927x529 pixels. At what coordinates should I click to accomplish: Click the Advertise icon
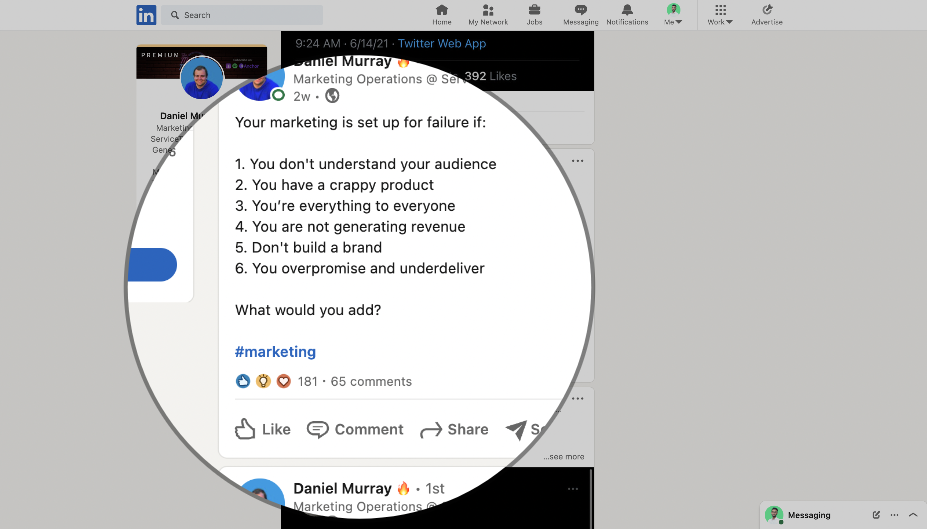[767, 11]
